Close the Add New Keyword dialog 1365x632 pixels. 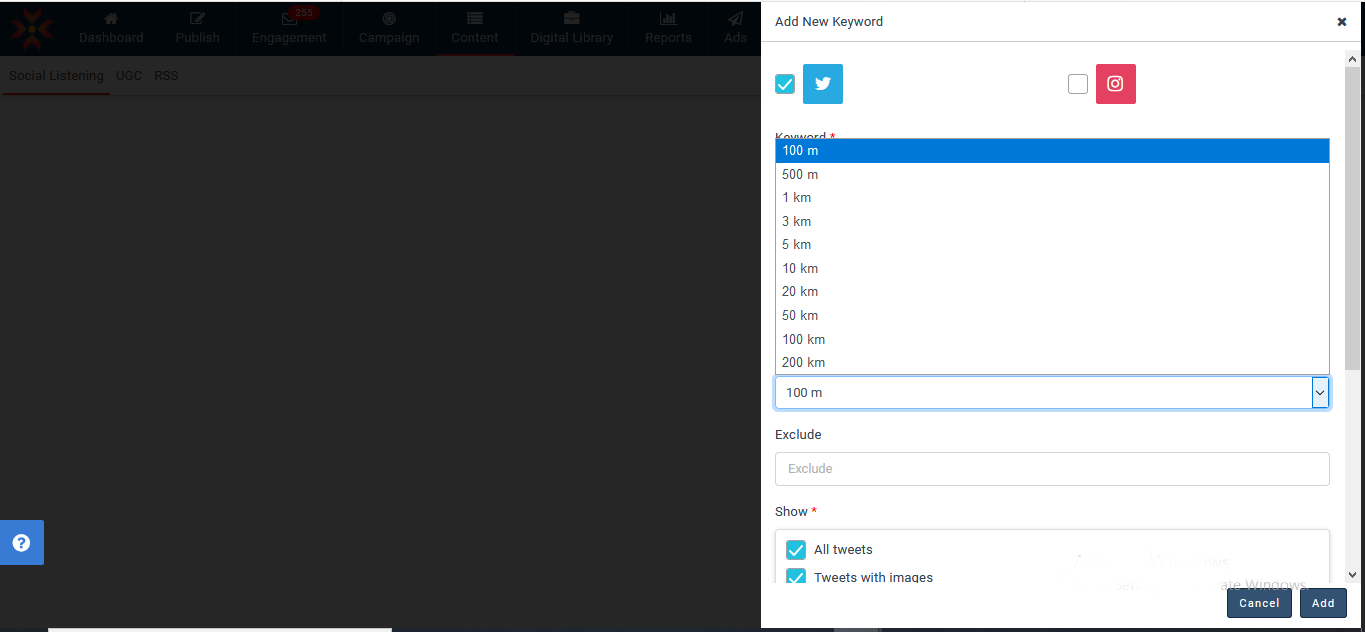[1341, 22]
